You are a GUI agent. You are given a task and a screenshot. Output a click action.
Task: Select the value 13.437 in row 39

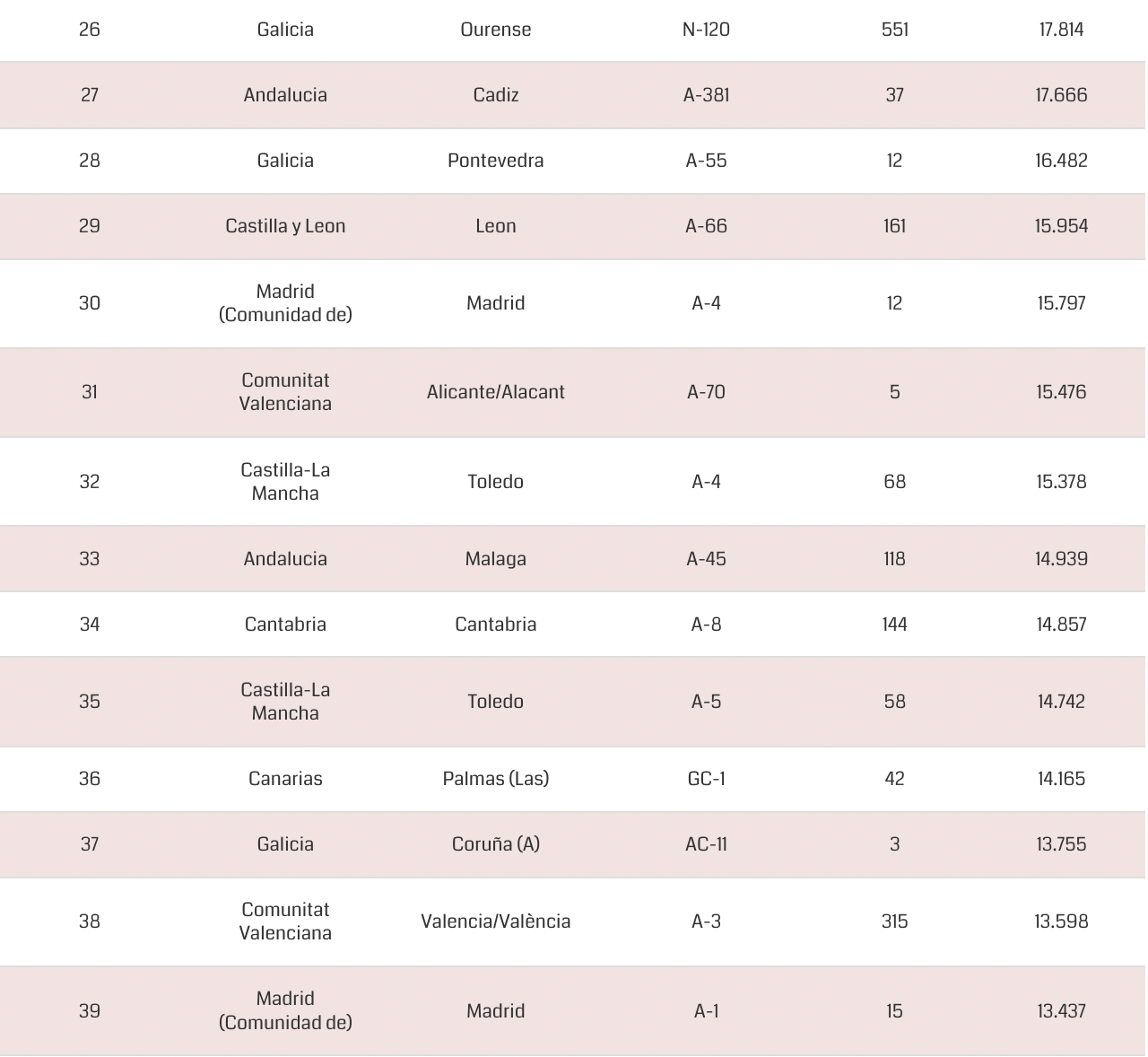(1061, 1011)
